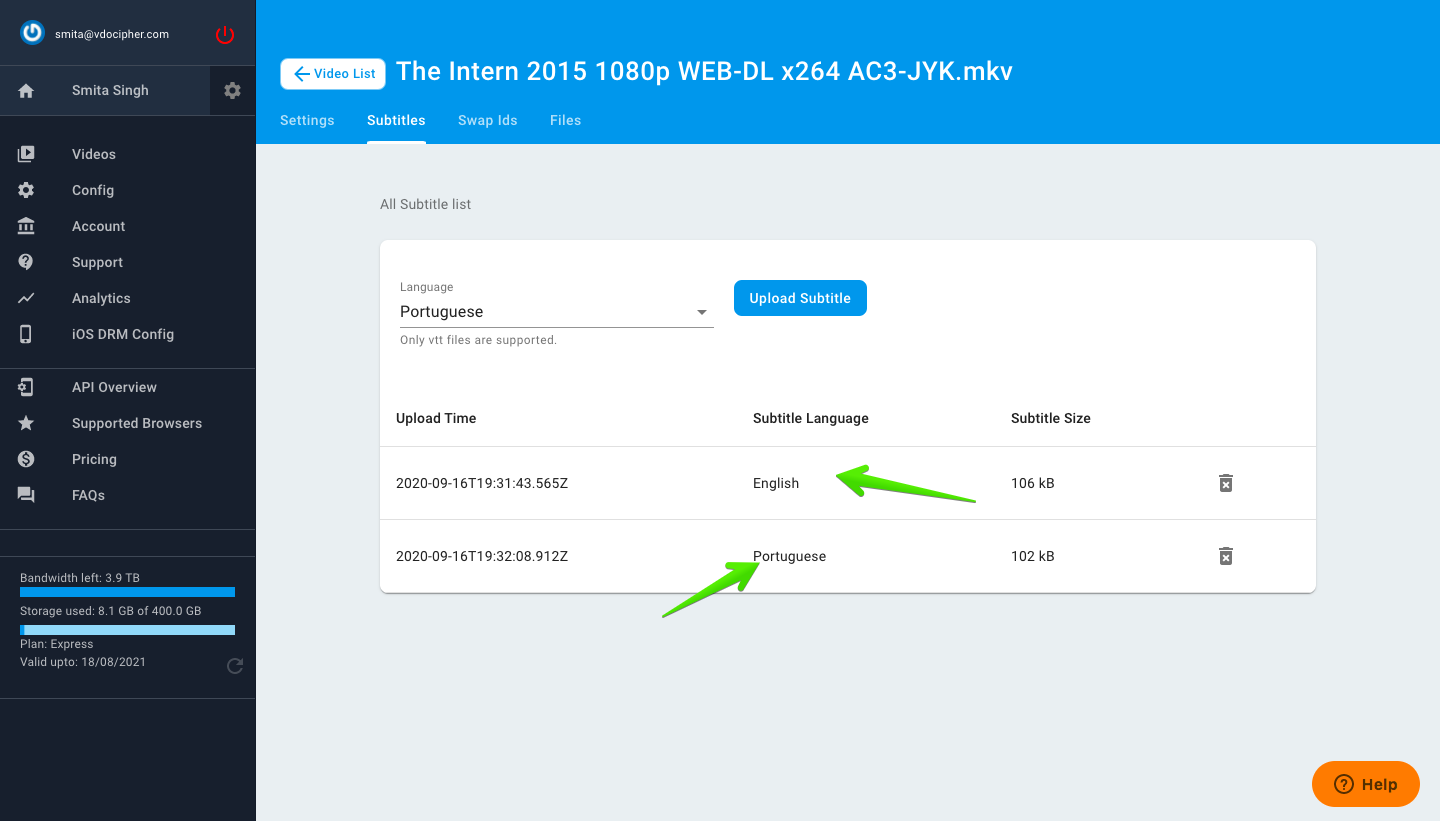Open the settings gear icon
1440x821 pixels.
233,90
